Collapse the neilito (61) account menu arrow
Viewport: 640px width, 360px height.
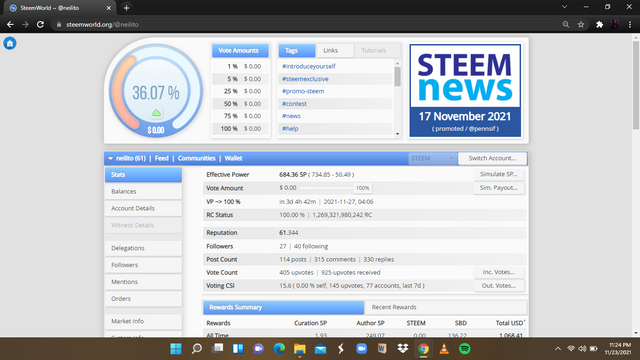tap(110, 158)
